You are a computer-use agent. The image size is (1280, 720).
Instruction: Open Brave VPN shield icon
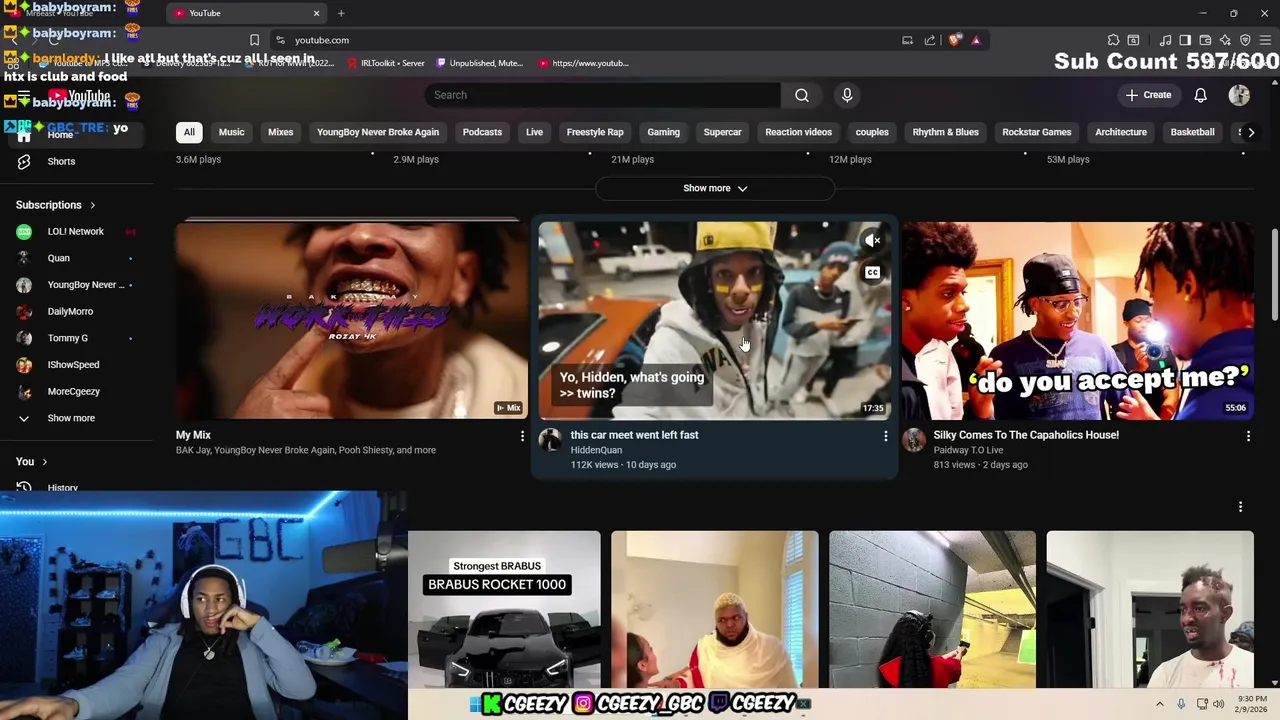pos(1245,40)
